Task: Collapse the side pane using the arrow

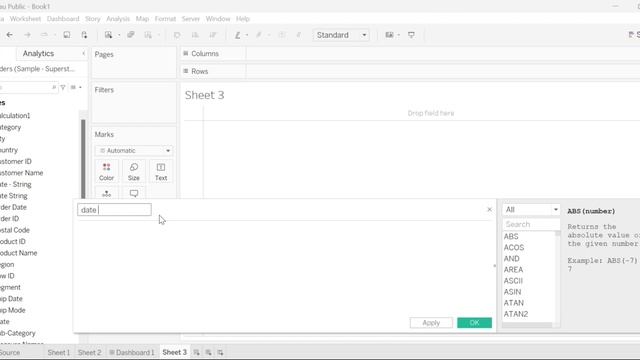Action: tap(84, 53)
